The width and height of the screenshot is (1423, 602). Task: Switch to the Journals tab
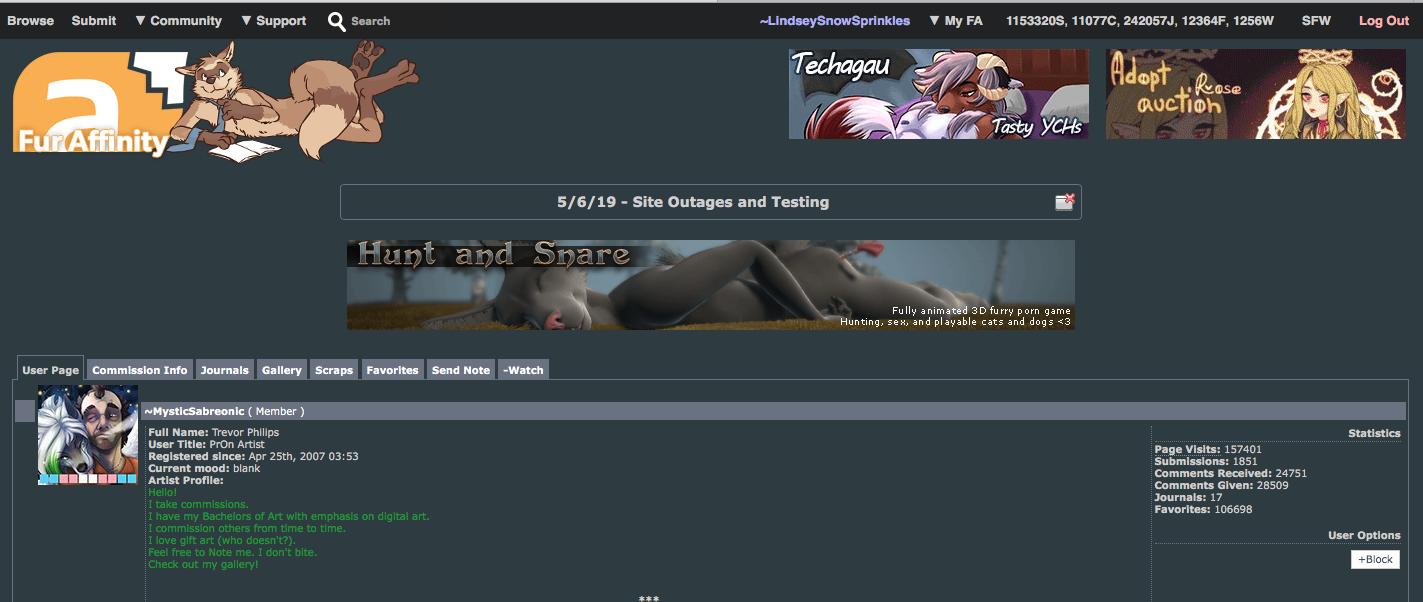tap(225, 370)
